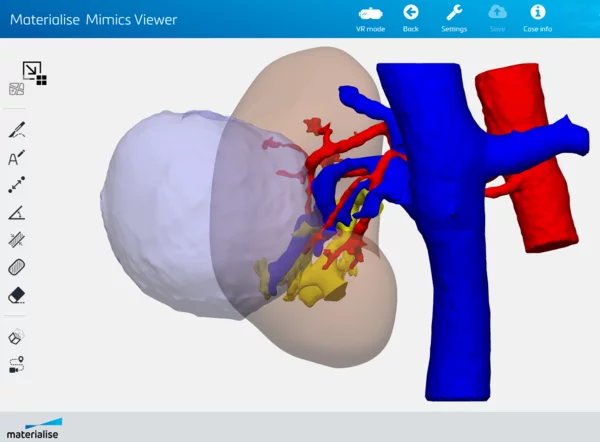Open Case info
Viewport: 600px width, 442px height.
pos(537,19)
